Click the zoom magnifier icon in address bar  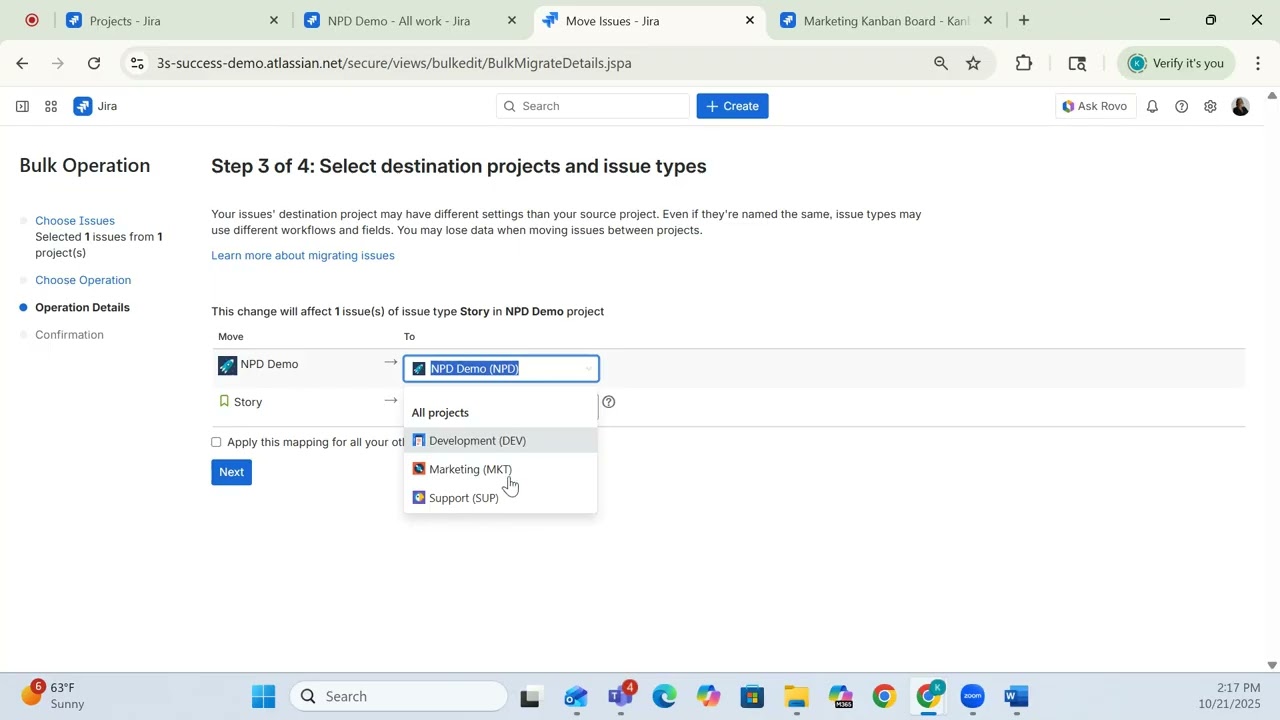click(941, 63)
